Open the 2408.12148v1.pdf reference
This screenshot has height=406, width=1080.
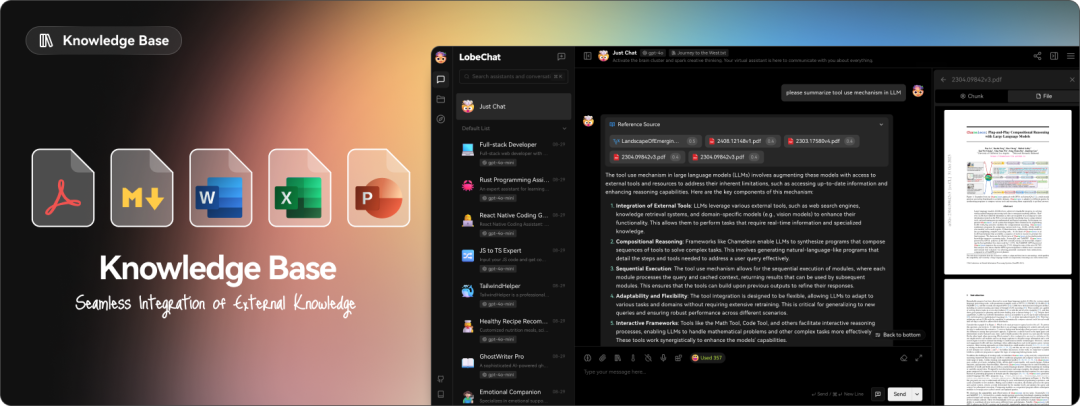742,141
